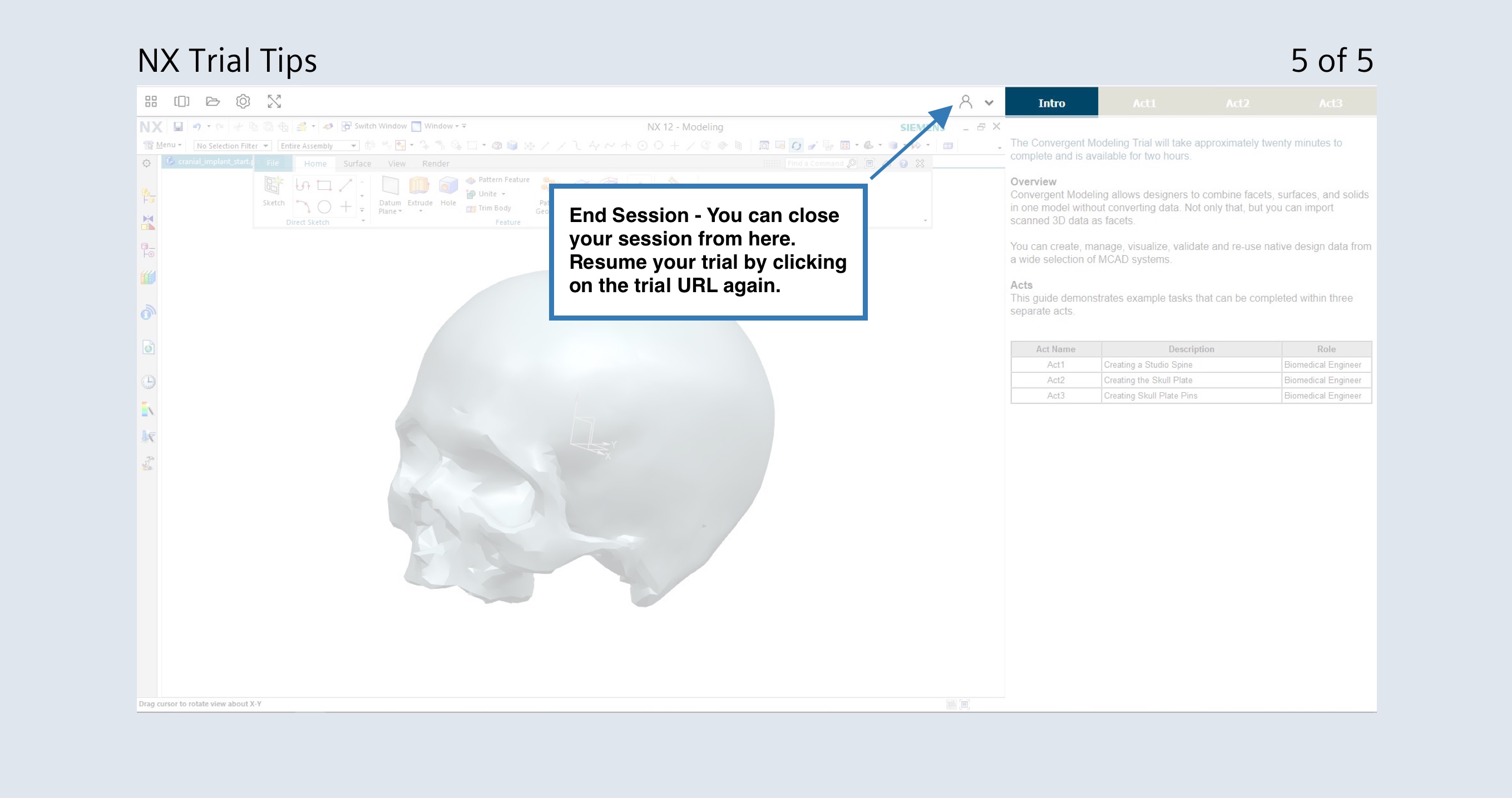Viewport: 1512px width, 798px height.
Task: Switch to the Home ribbon tab
Action: (x=315, y=164)
